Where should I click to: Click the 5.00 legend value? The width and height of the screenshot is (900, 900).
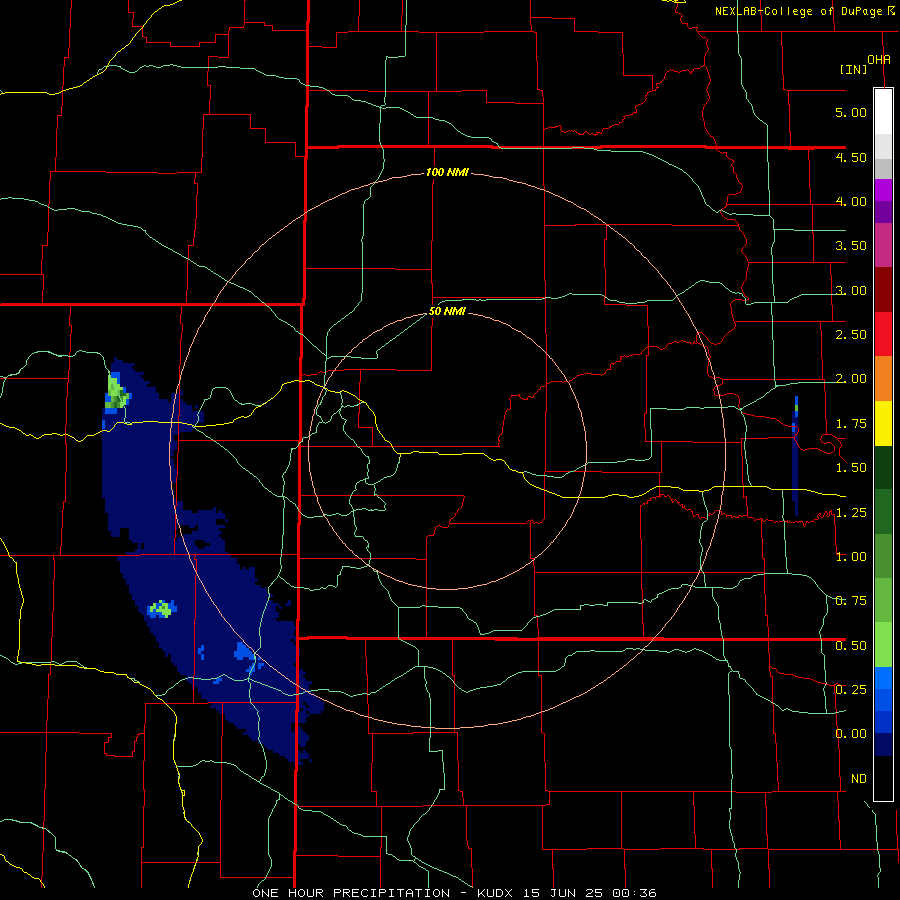tap(851, 112)
